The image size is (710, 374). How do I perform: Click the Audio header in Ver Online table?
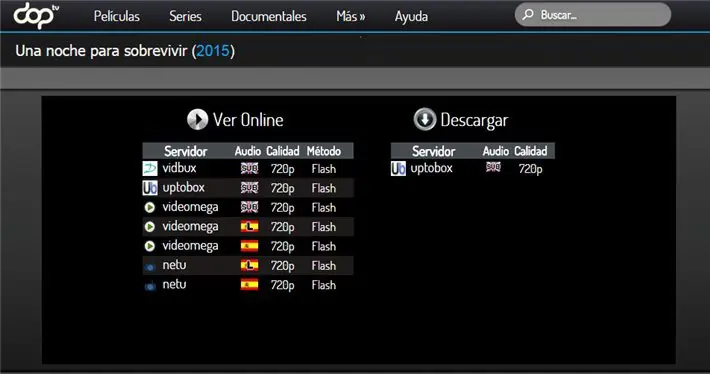[248, 151]
